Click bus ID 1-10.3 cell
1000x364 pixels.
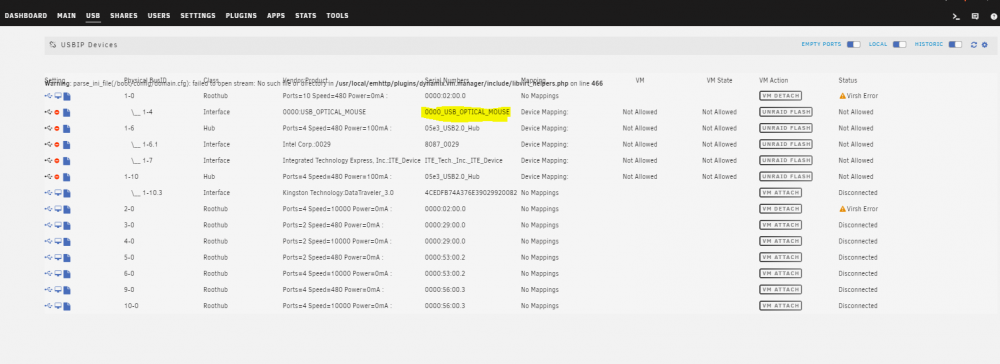pos(147,193)
